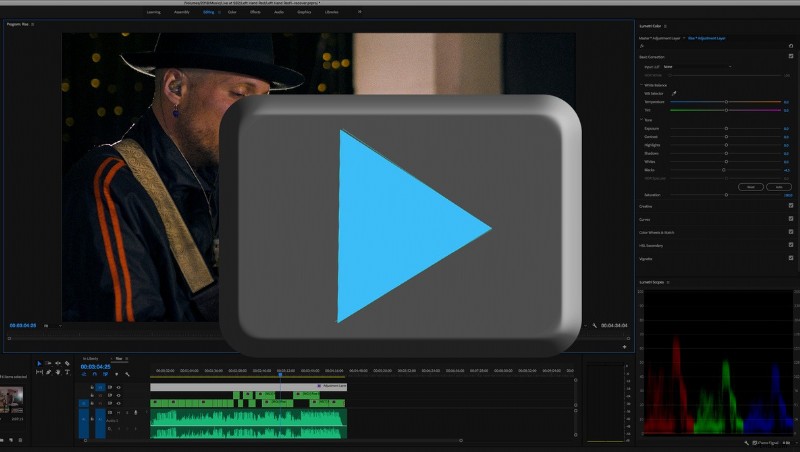Toggle Linked Selection in timeline
Image resolution: width=800 pixels, height=452 pixels.
point(106,374)
